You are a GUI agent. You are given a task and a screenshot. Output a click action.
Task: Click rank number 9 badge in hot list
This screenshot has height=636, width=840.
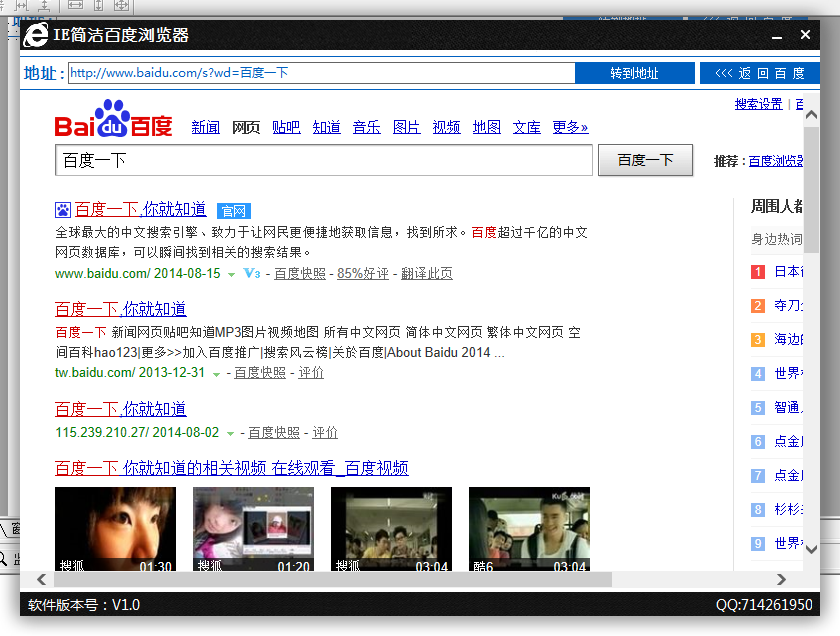pyautogui.click(x=758, y=543)
